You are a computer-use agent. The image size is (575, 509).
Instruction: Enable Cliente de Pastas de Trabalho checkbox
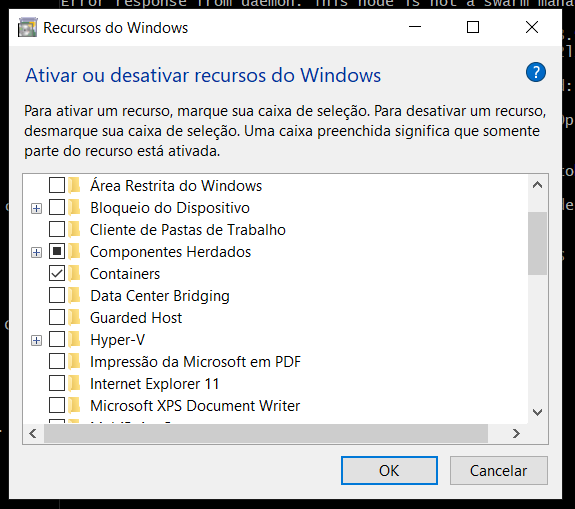[57, 230]
